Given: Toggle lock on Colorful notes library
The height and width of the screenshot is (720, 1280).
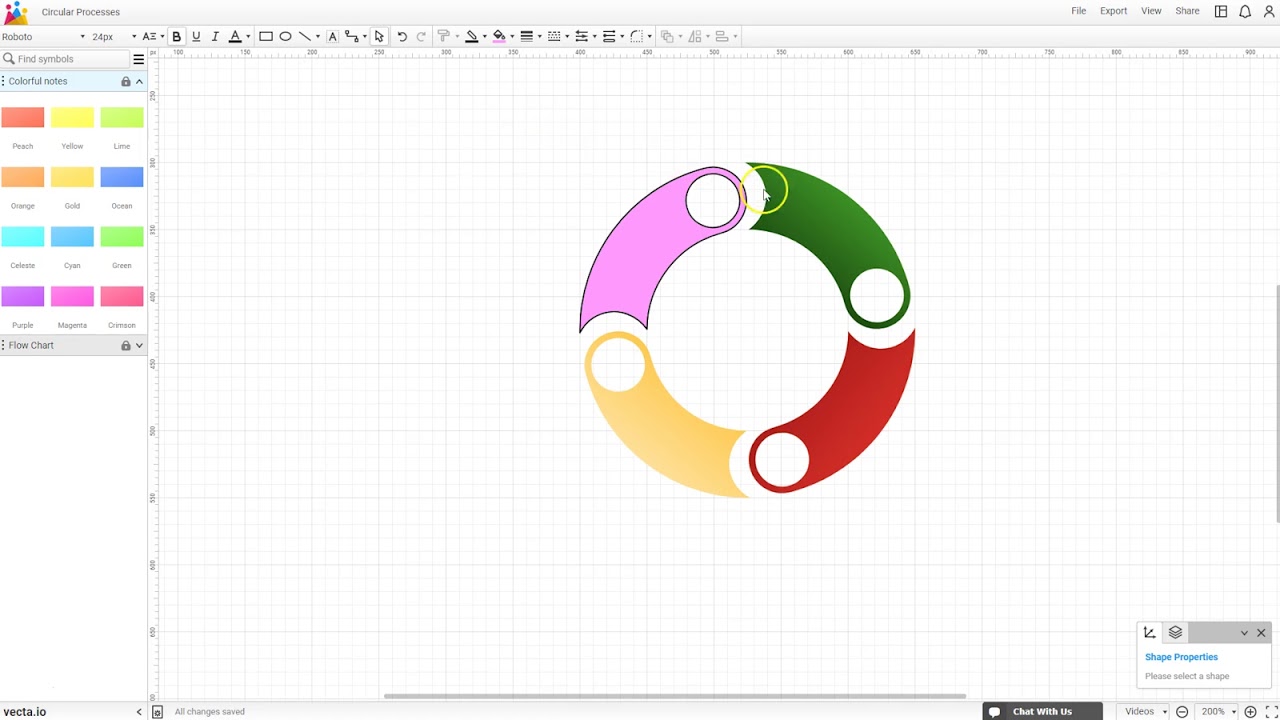Looking at the screenshot, I should click(126, 81).
